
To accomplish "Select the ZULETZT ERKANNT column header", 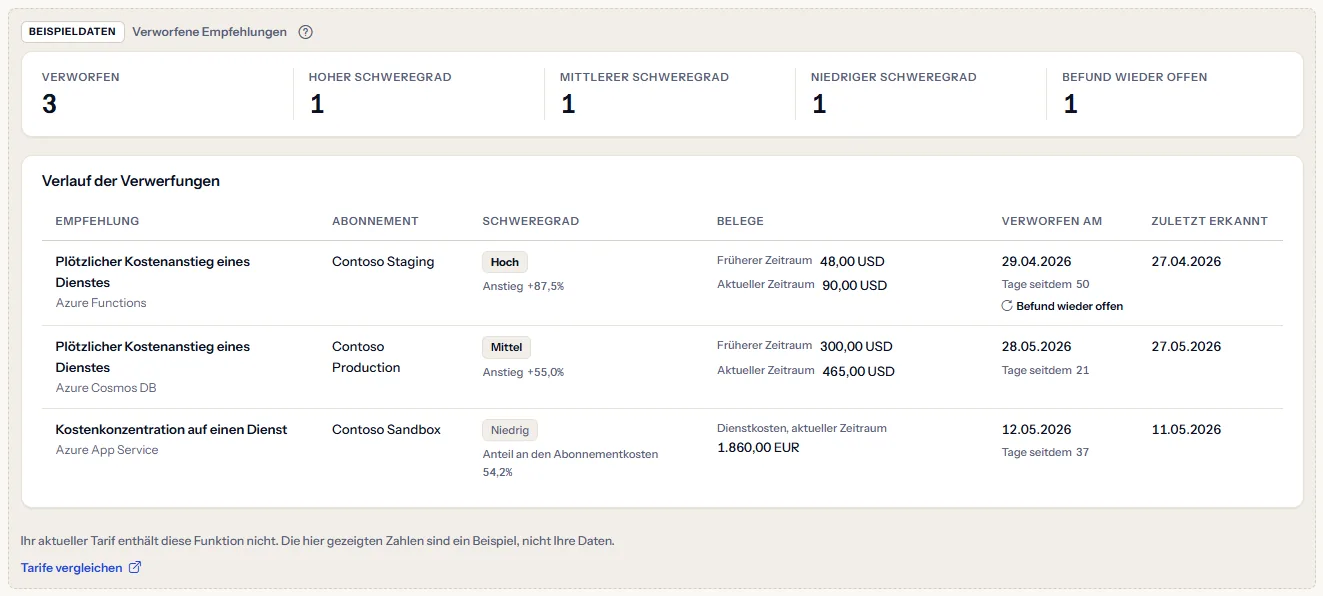I will 1209,221.
